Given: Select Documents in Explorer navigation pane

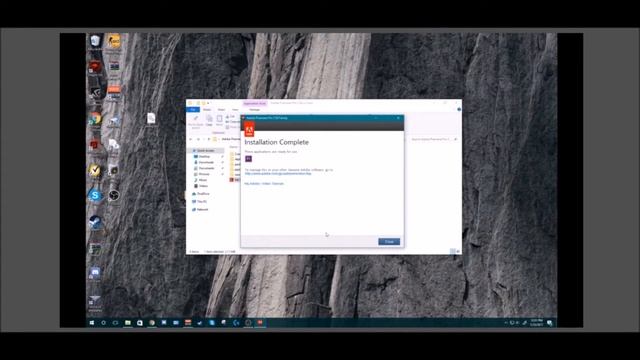Looking at the screenshot, I should click(x=206, y=168).
